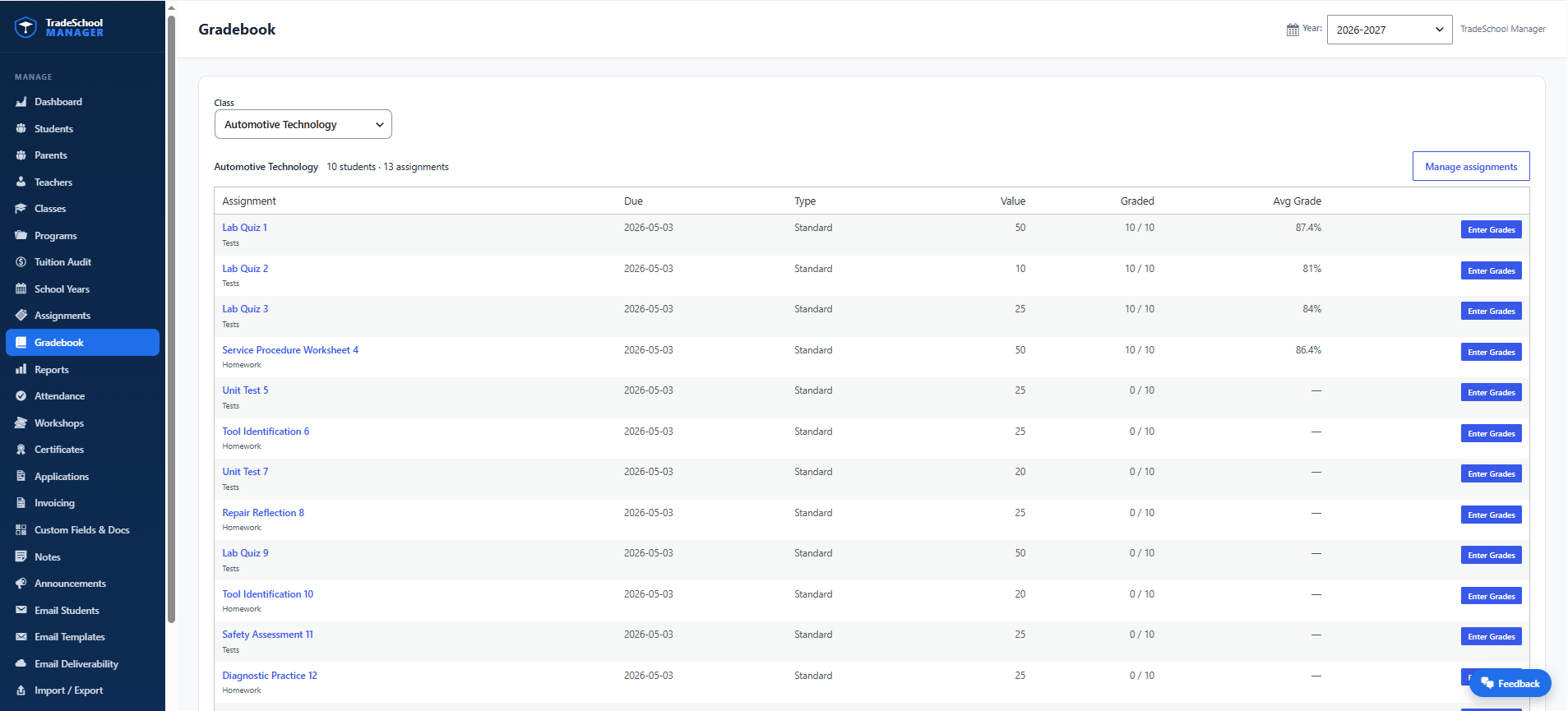This screenshot has height=711, width=1568.
Task: Open Certificates from the sidebar
Action: [59, 450]
